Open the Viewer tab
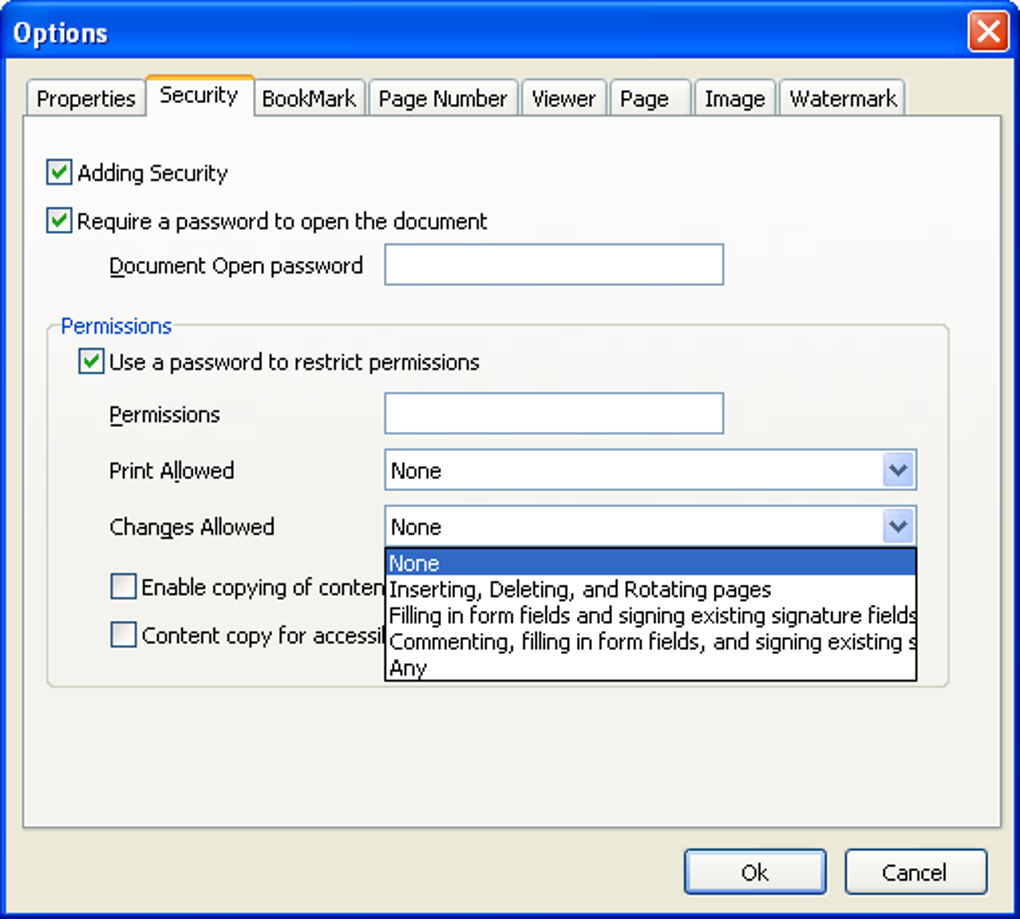Viewport: 1020px width, 919px height. click(x=564, y=99)
